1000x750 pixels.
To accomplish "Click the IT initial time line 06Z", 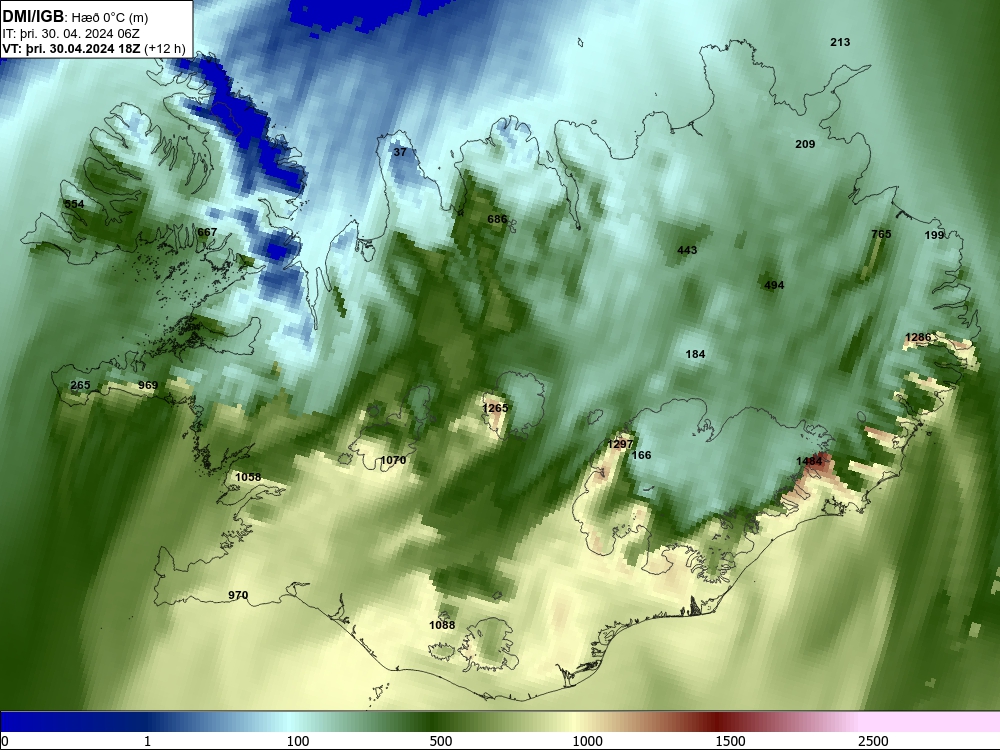I will tap(71, 34).
